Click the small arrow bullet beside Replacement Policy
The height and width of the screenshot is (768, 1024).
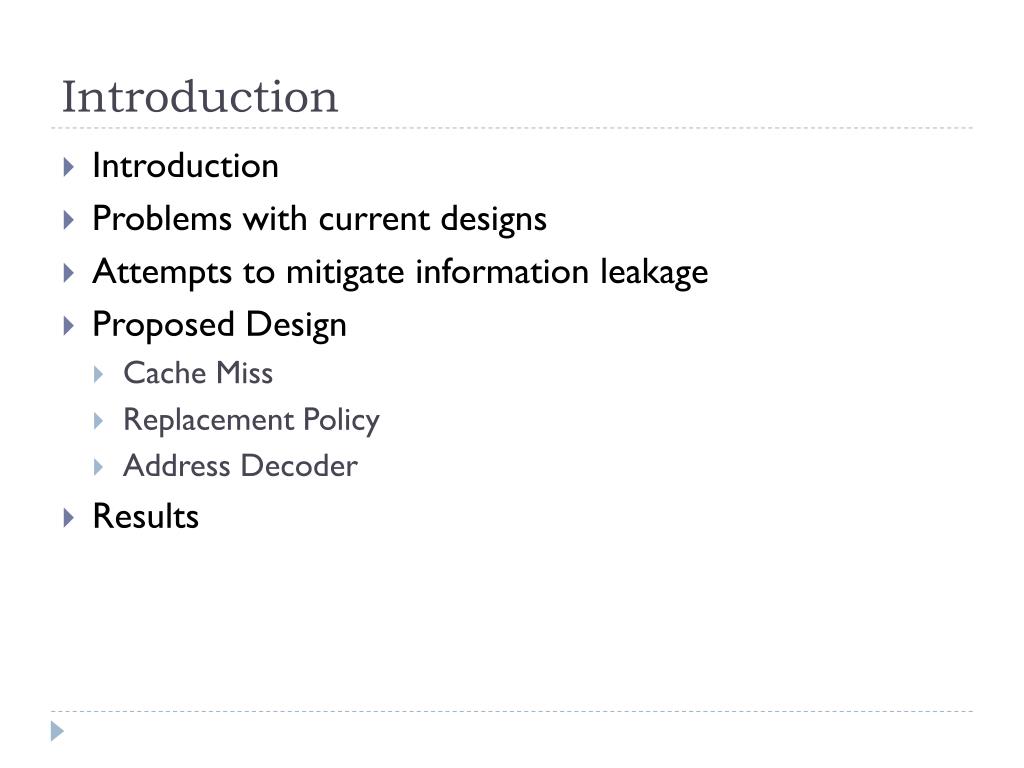(x=99, y=421)
